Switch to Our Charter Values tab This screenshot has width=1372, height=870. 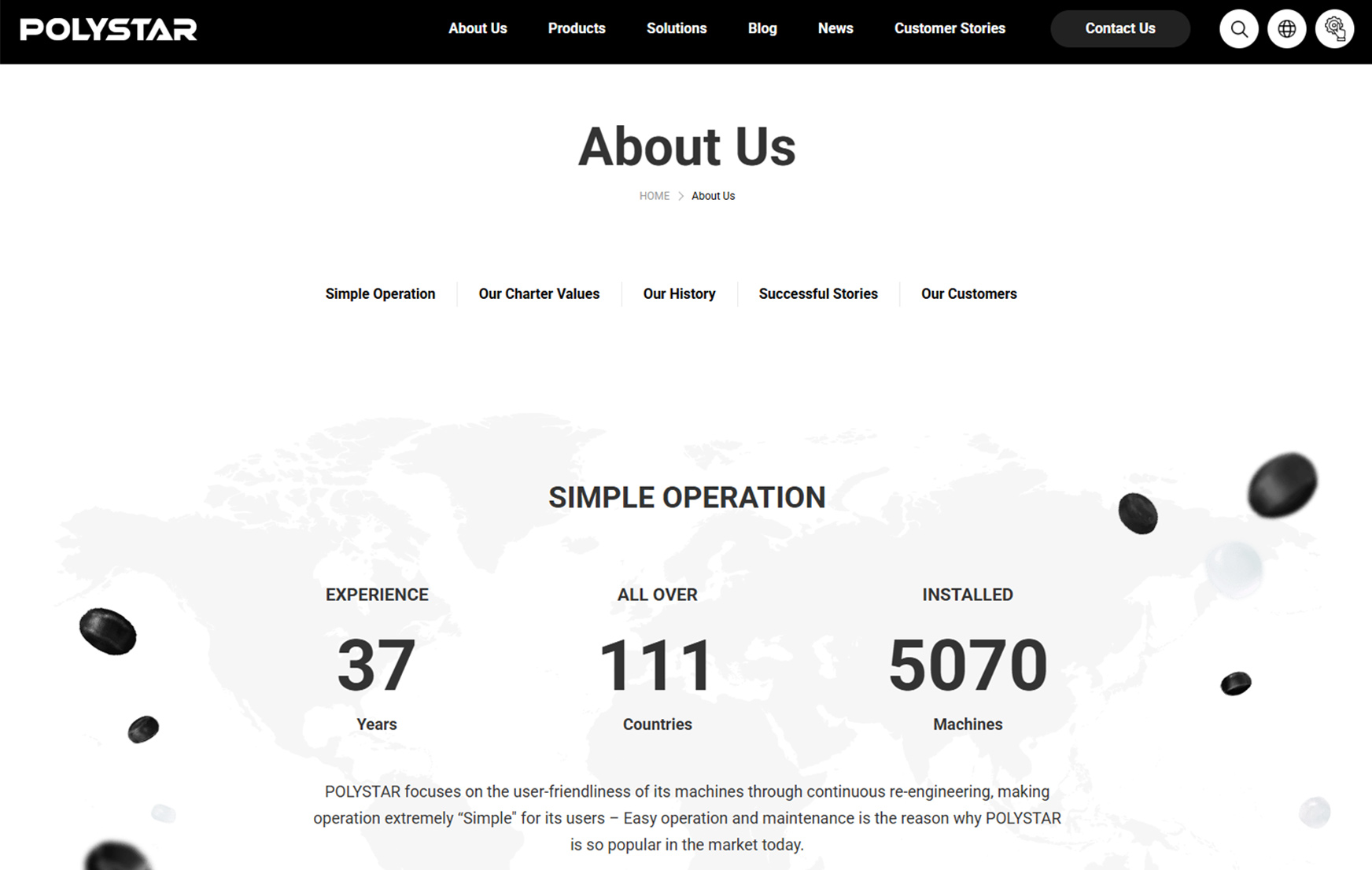point(539,293)
